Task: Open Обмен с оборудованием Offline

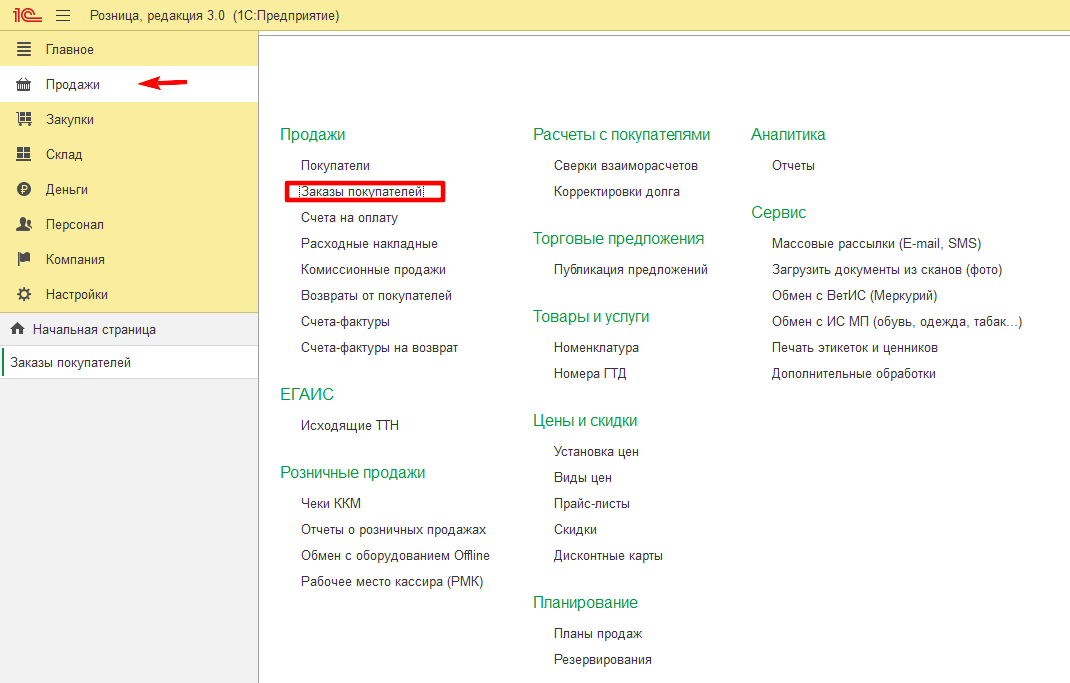Action: tap(395, 555)
